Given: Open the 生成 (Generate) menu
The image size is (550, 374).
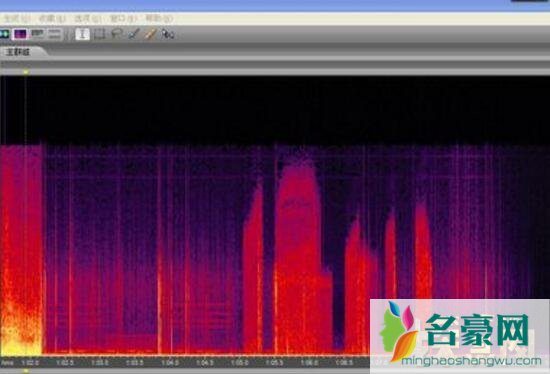Looking at the screenshot, I should [x=16, y=19].
